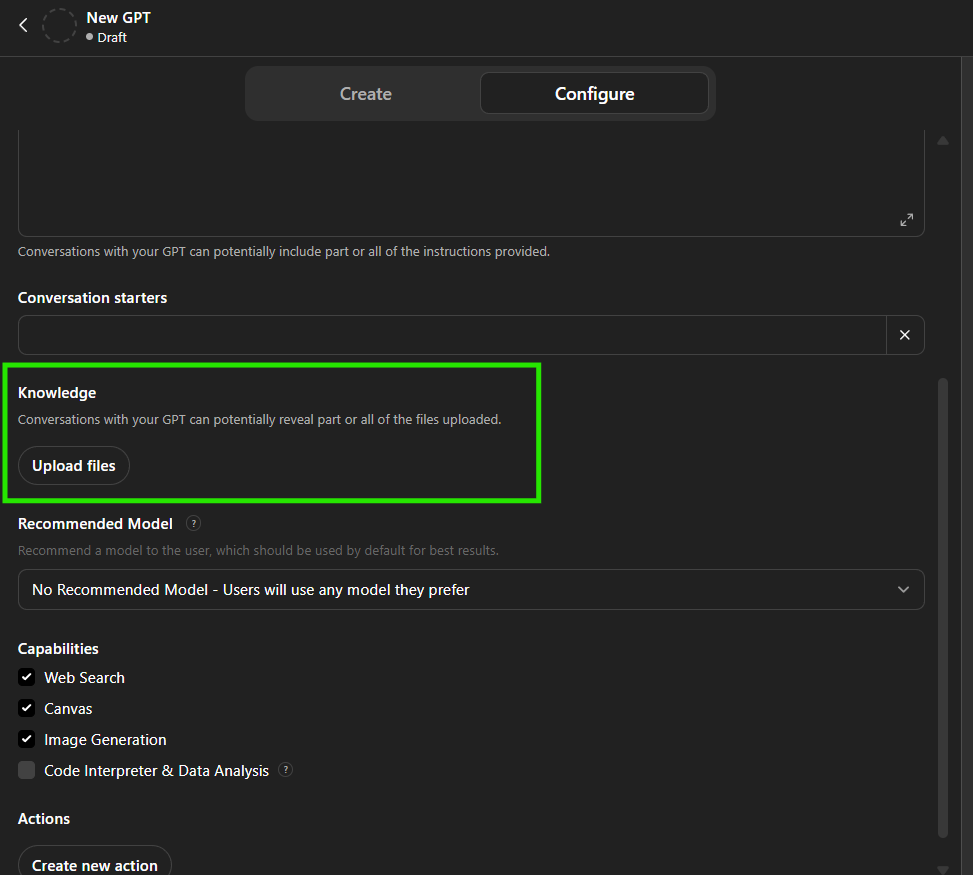Click inside the instructions text area

click(x=470, y=180)
